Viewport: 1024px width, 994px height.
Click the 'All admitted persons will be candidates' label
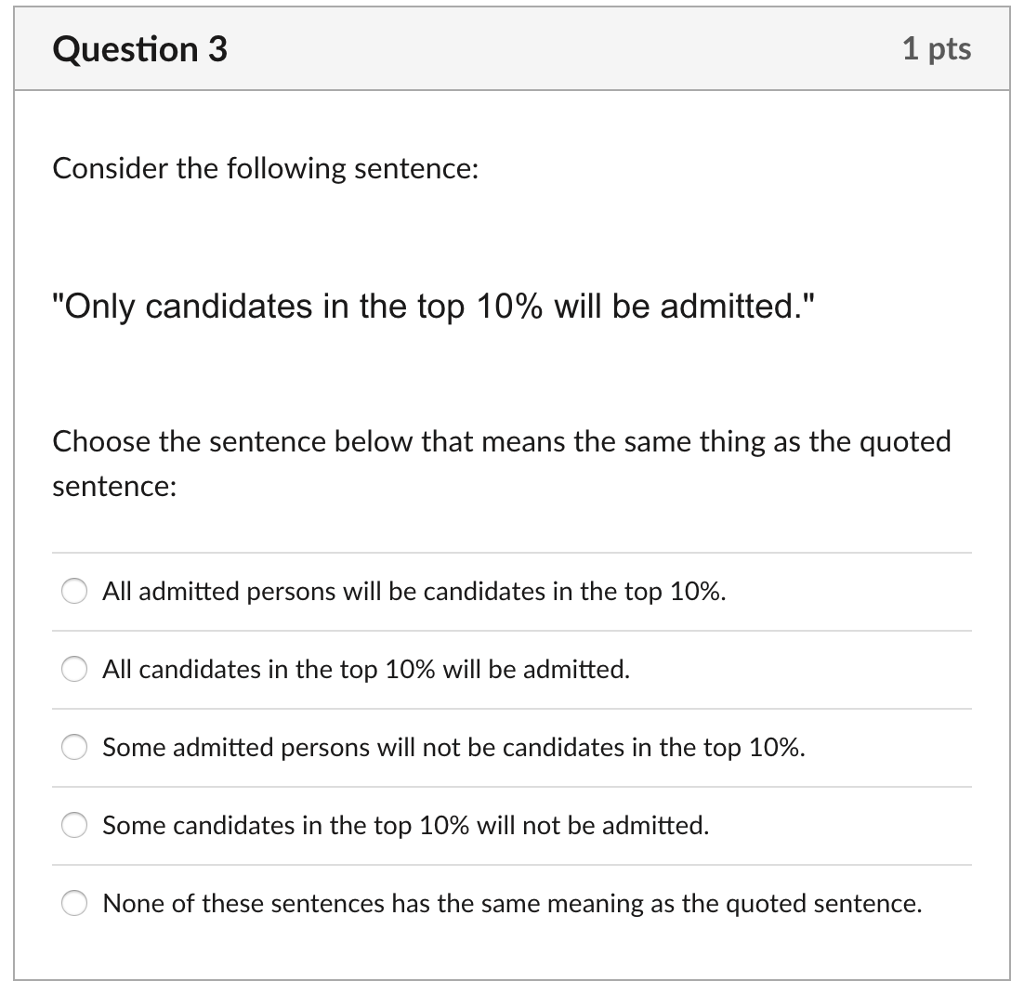[415, 591]
